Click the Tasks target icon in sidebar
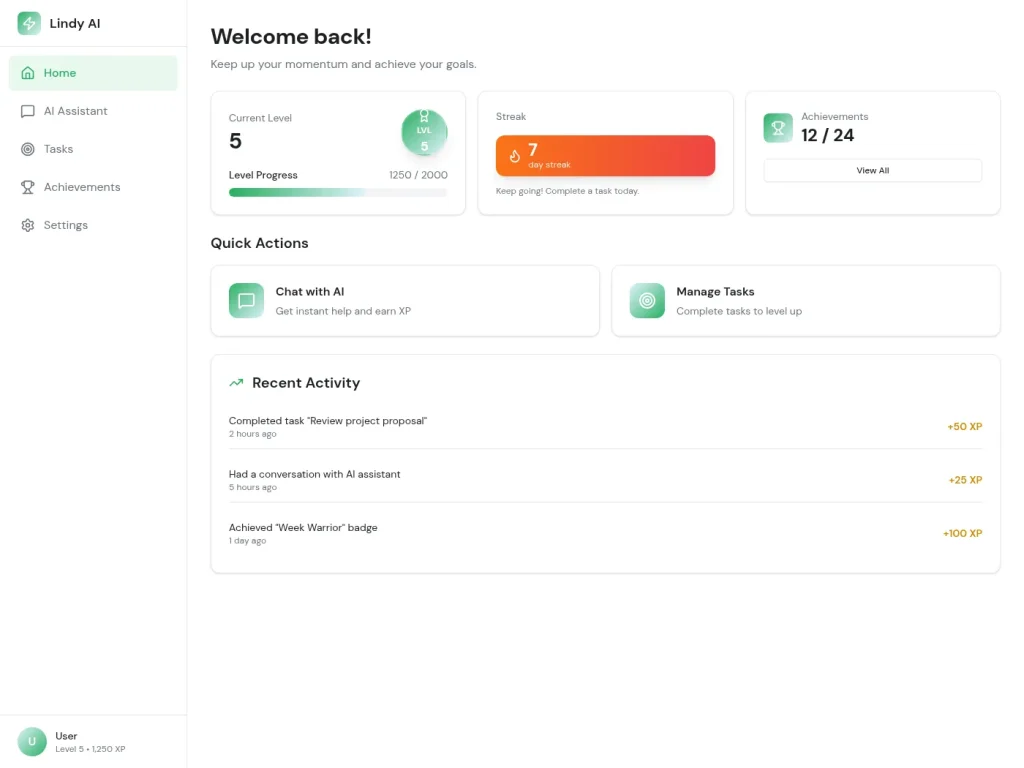The image size is (1024, 768). pyautogui.click(x=27, y=149)
